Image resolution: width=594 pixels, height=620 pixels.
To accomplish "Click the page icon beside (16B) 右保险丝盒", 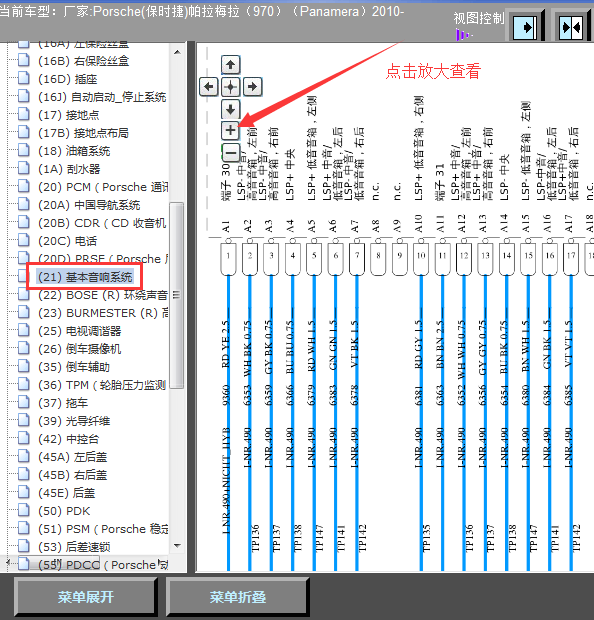I will coord(24,60).
